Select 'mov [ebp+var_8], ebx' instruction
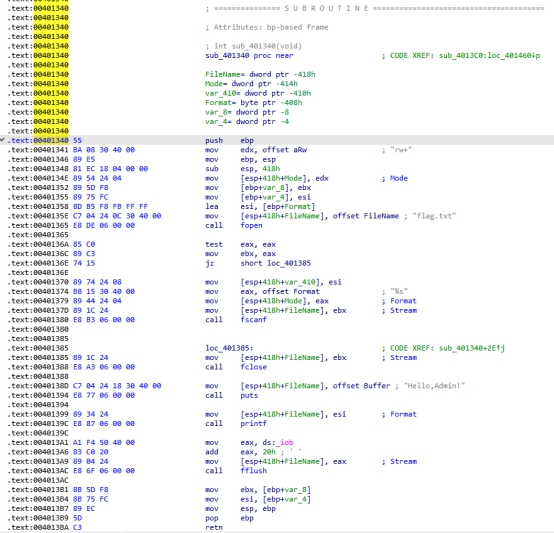This screenshot has width=554, height=533. (258, 188)
